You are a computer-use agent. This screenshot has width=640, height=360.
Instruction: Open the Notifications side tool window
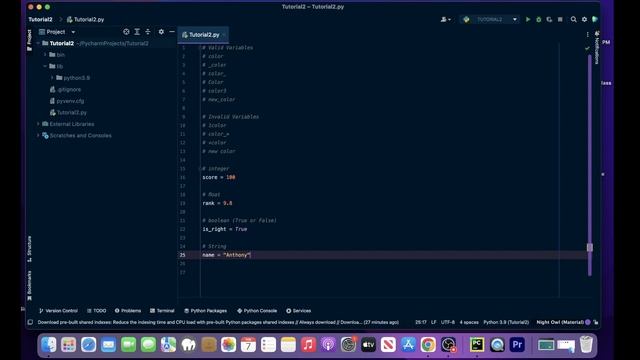tap(597, 48)
